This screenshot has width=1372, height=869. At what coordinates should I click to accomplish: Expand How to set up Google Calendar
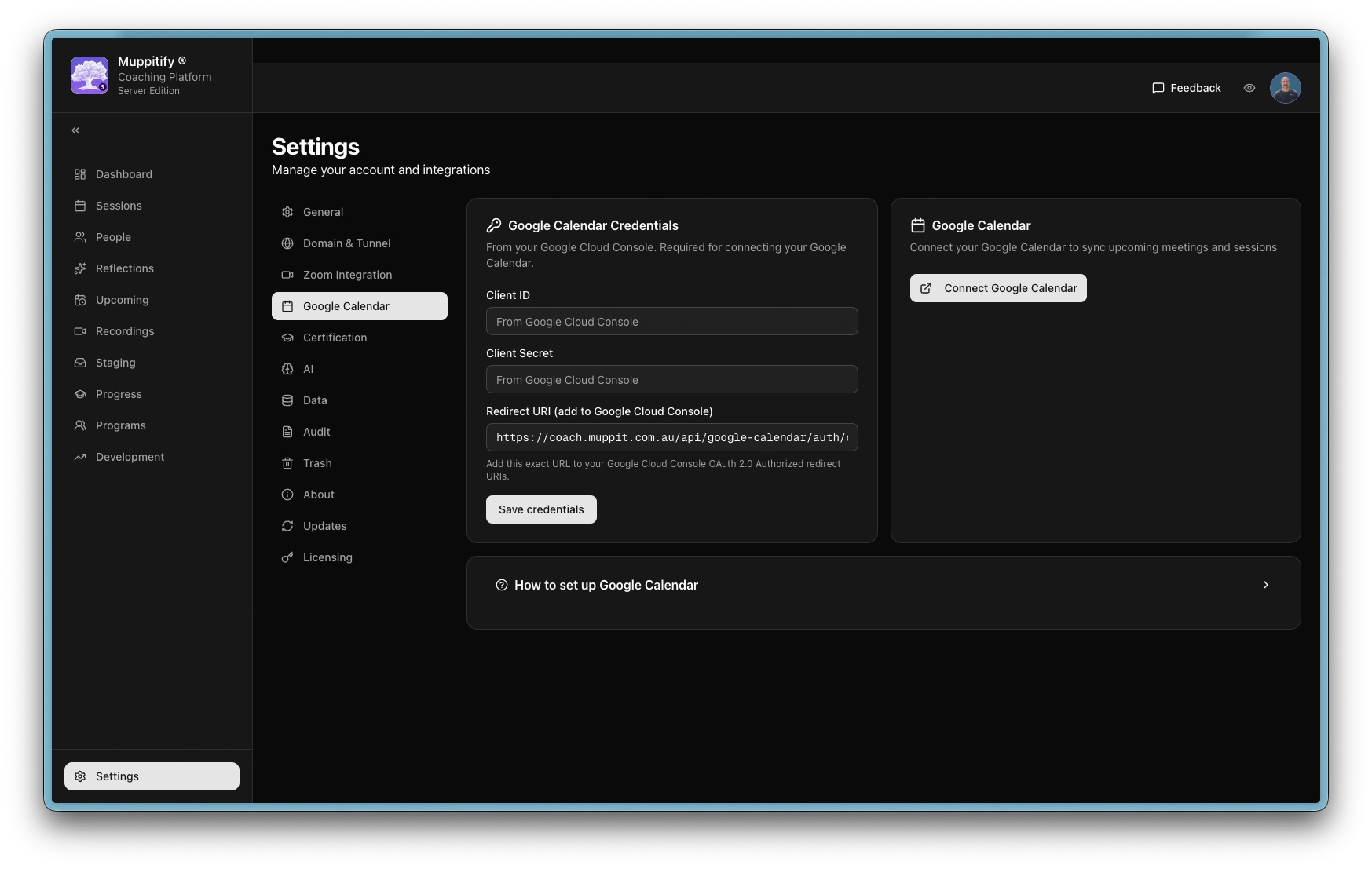pyautogui.click(x=883, y=585)
